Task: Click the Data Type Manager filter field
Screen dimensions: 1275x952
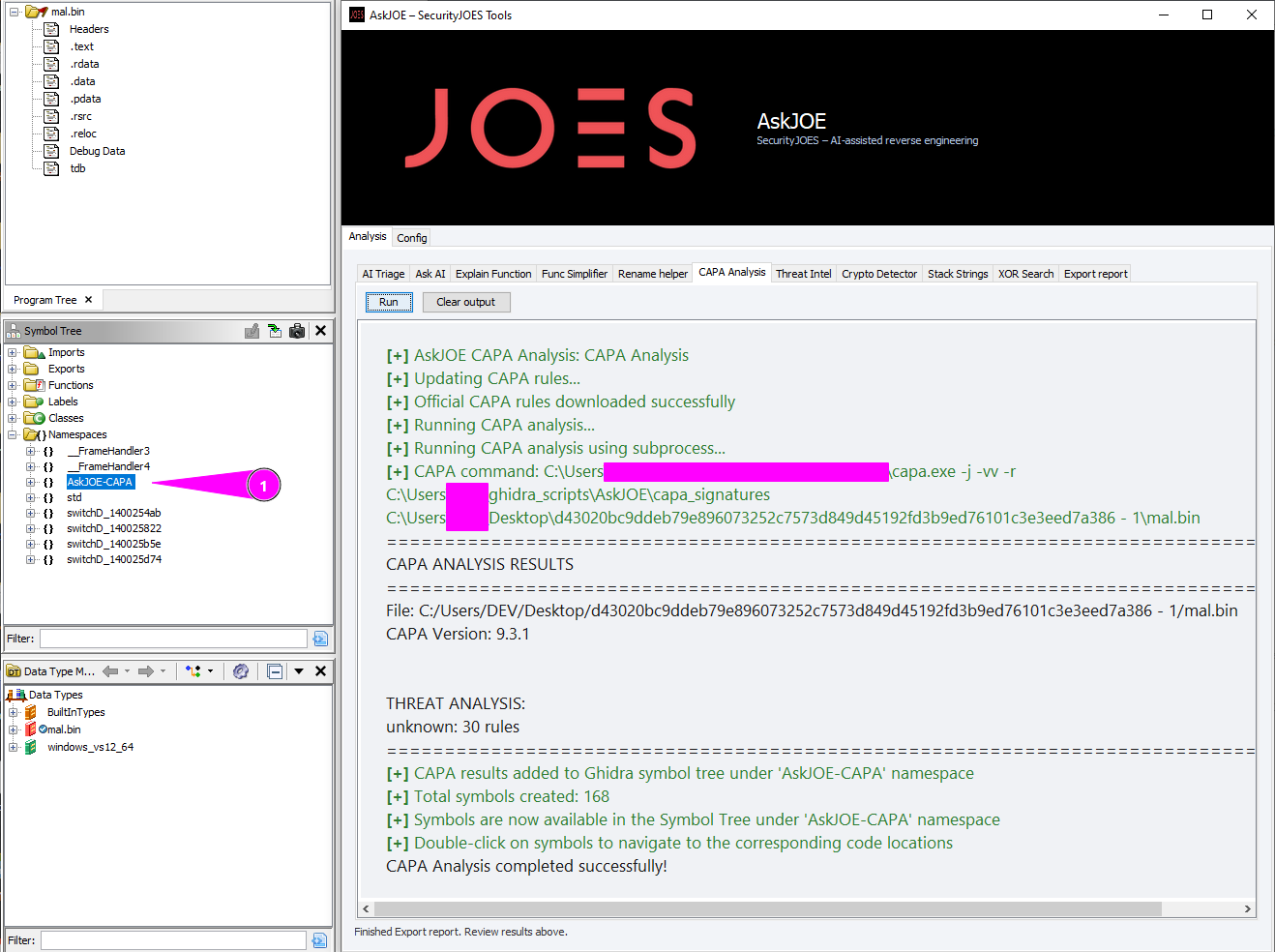Action: [x=173, y=940]
